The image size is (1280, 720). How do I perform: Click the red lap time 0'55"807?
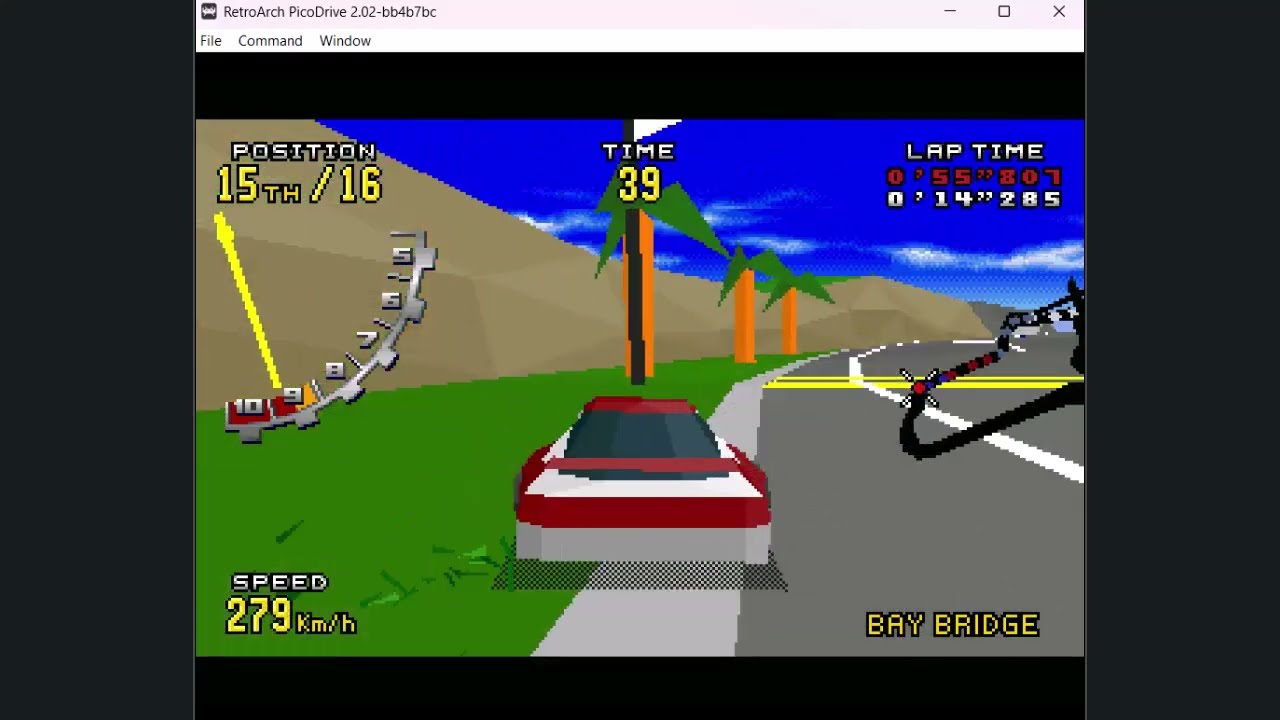[x=974, y=177]
